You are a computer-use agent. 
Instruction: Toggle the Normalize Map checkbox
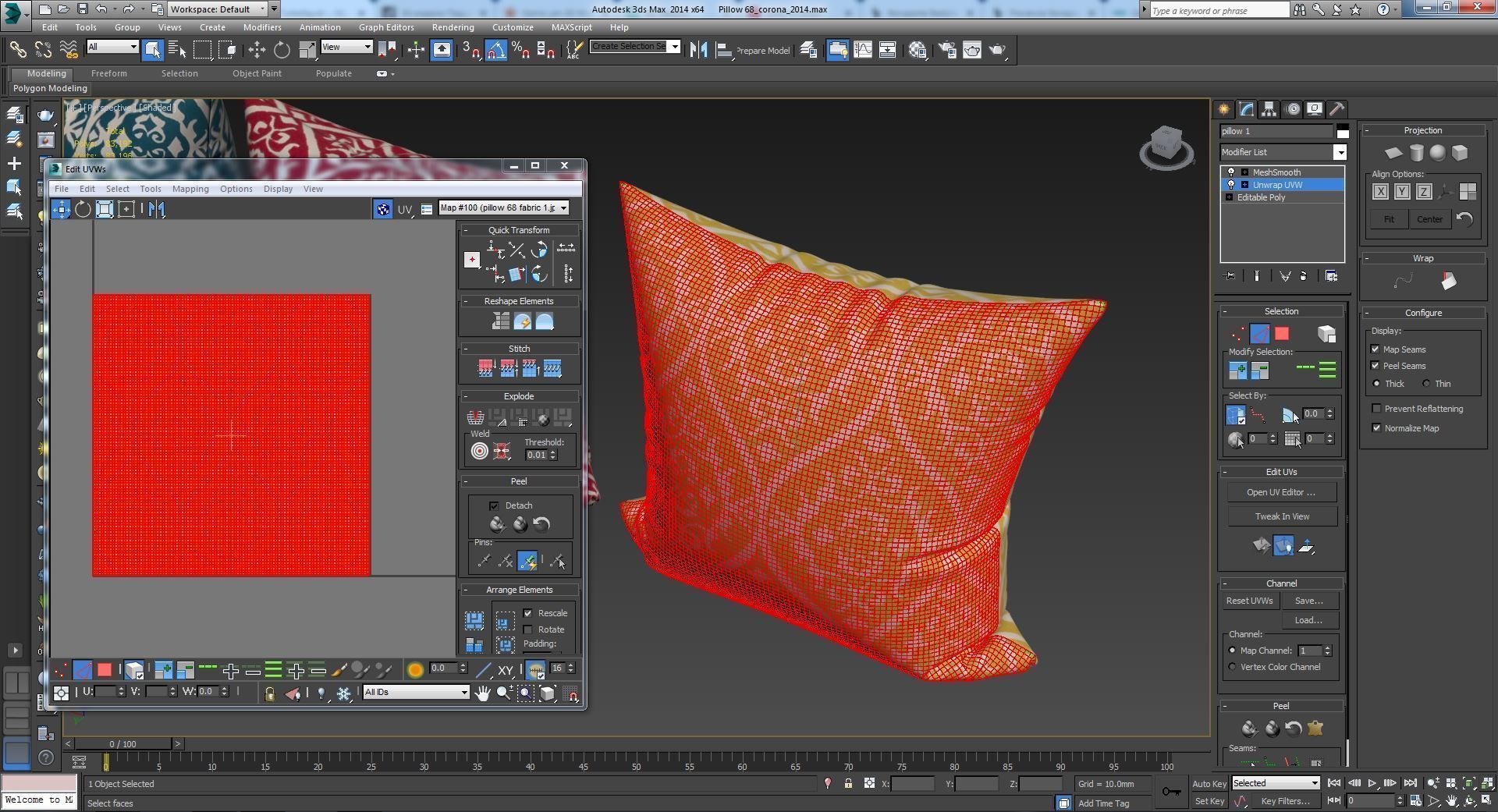point(1377,428)
